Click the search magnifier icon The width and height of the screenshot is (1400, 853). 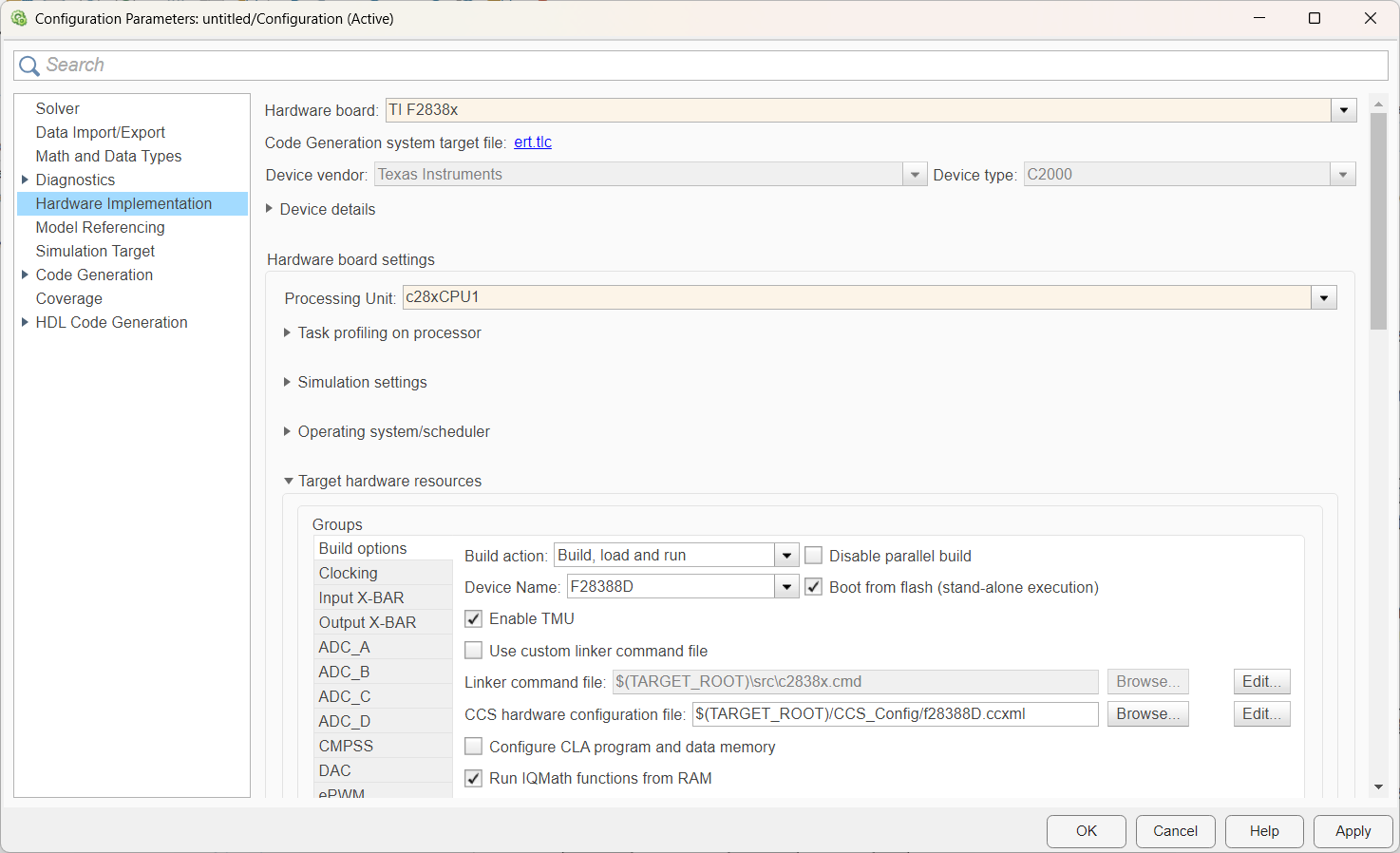point(29,66)
